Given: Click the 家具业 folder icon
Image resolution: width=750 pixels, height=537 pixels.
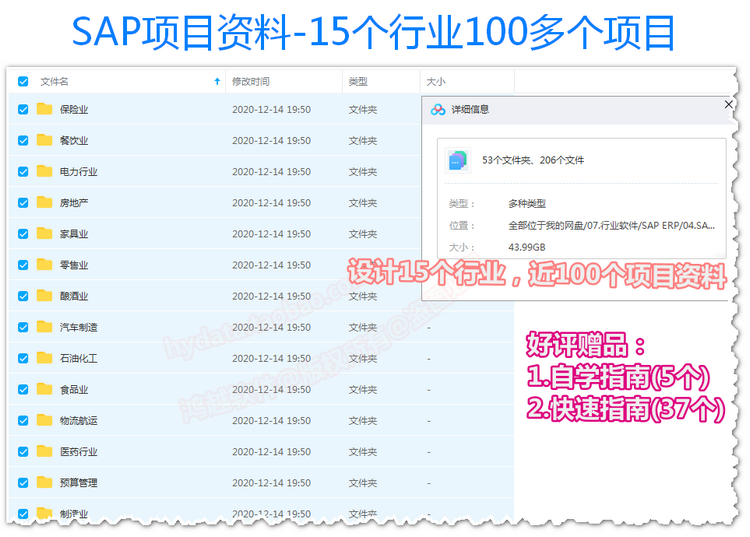Looking at the screenshot, I should (44, 233).
